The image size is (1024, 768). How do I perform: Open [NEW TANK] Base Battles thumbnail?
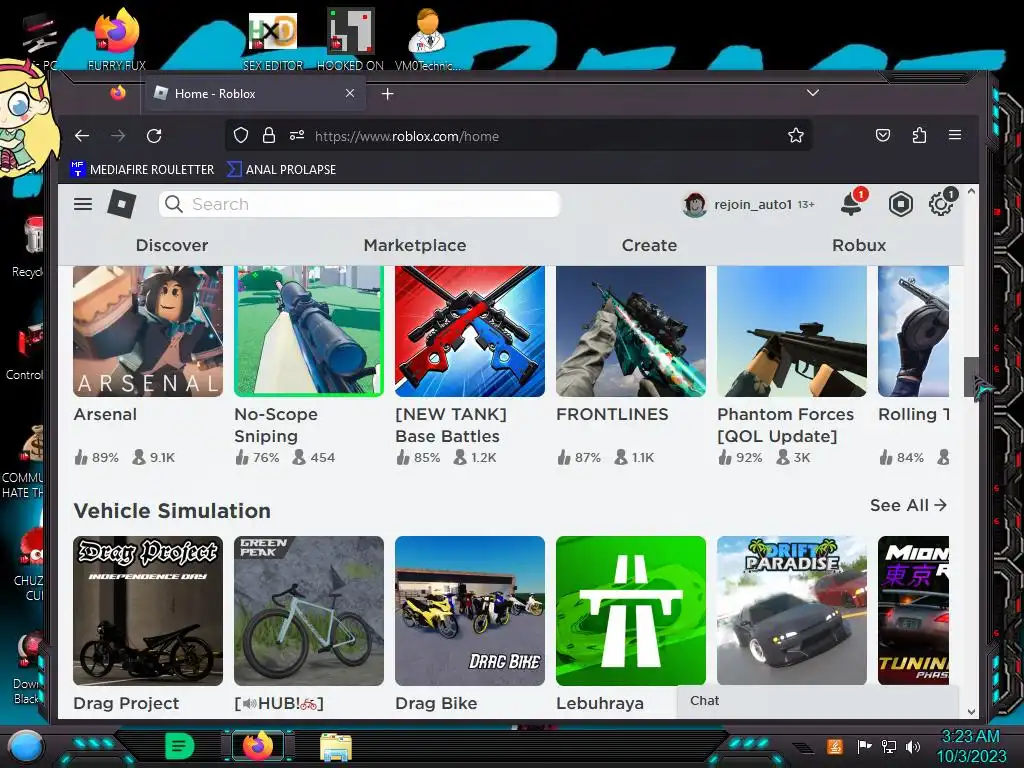(470, 331)
